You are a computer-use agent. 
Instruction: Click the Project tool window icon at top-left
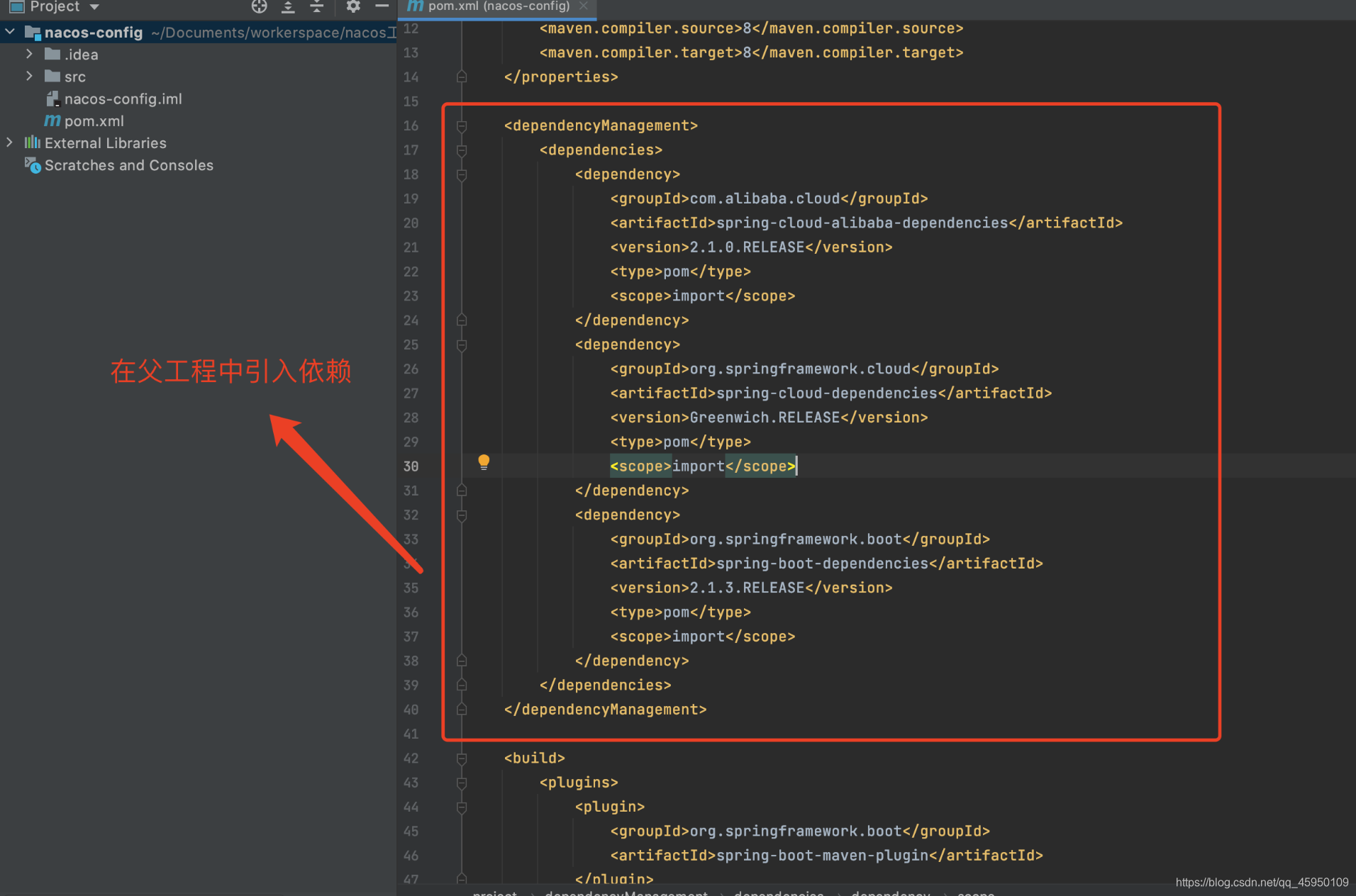point(16,6)
